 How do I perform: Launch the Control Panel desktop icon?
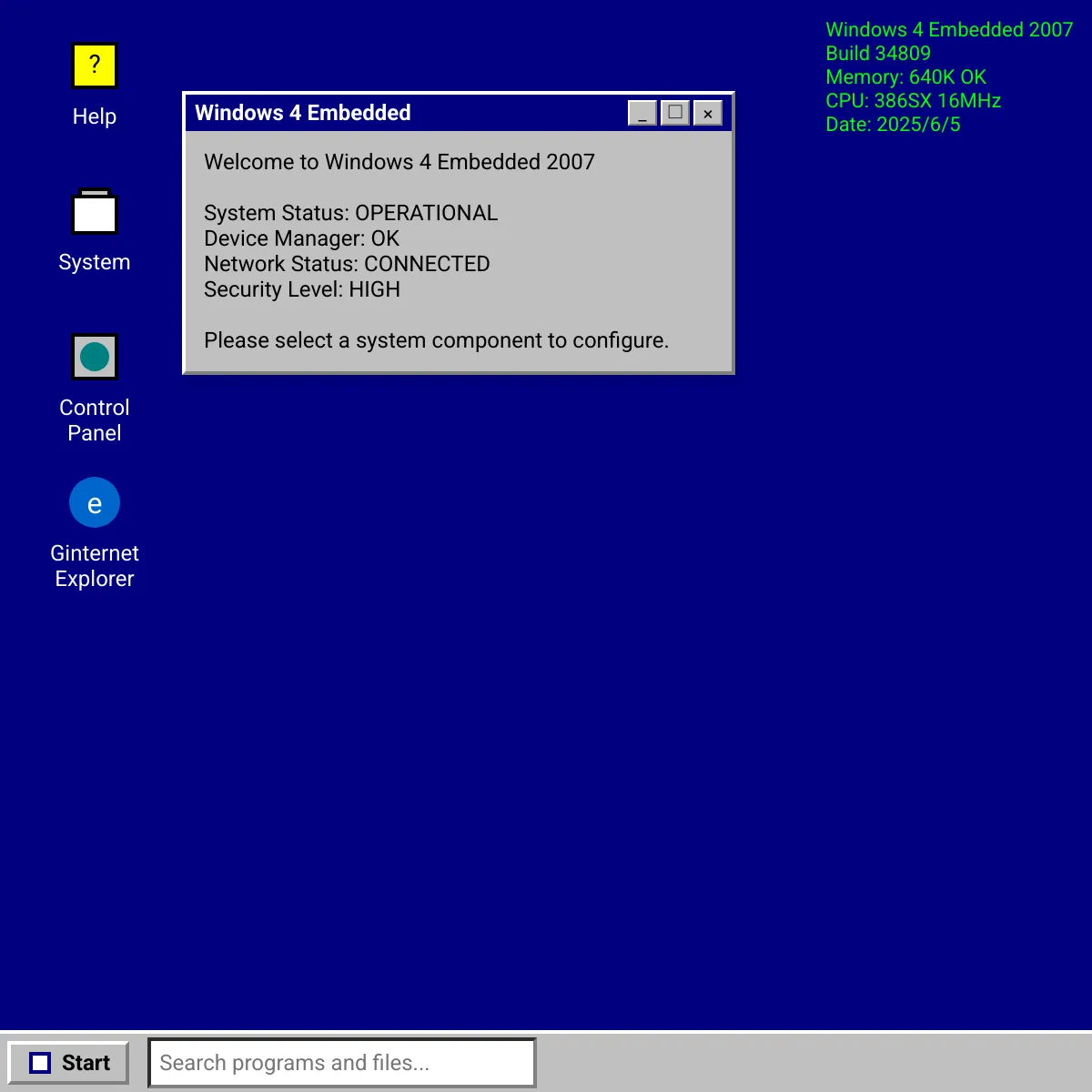95,357
